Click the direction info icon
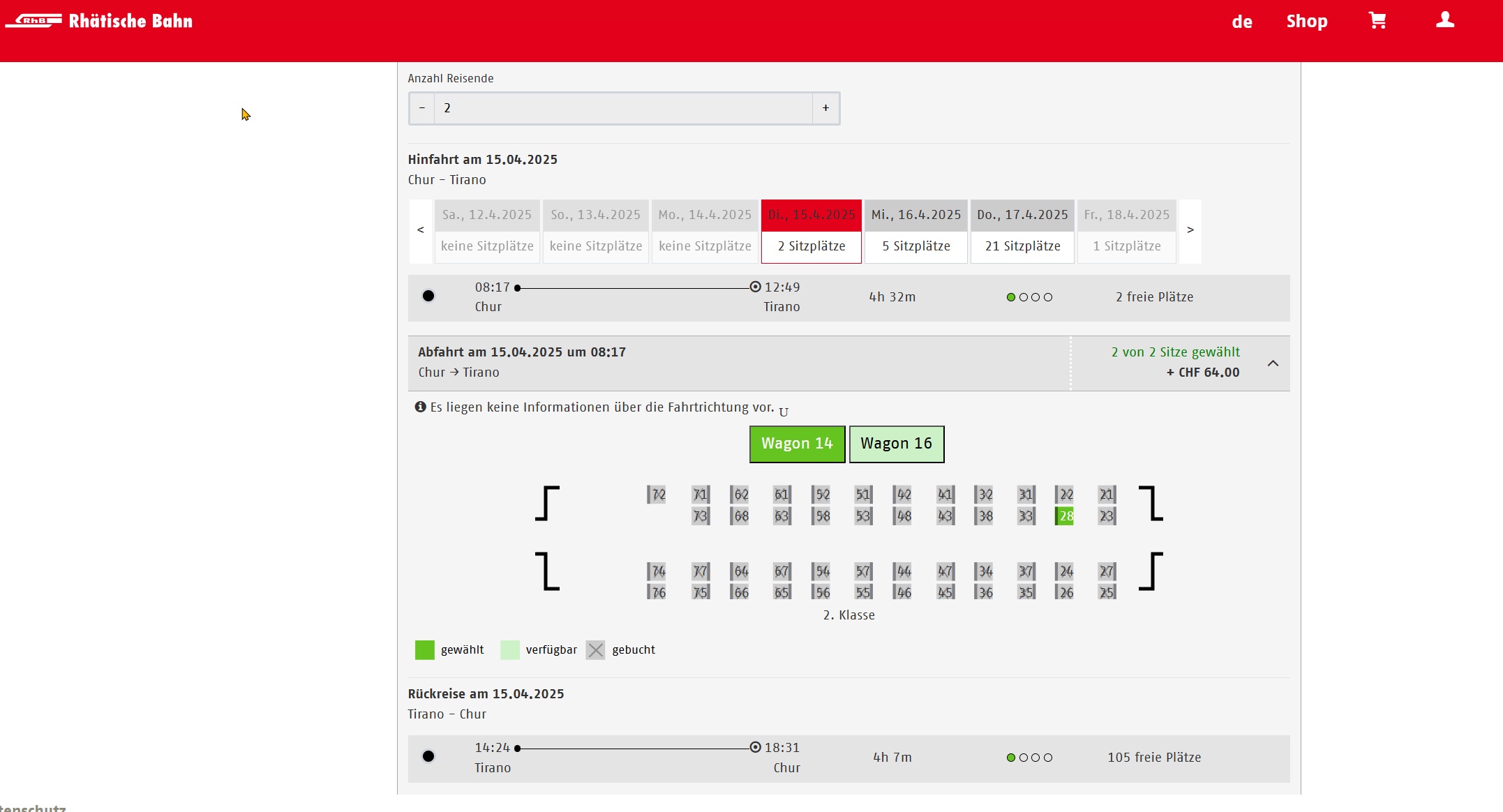Screen dimensions: 1503x812 [420, 407]
